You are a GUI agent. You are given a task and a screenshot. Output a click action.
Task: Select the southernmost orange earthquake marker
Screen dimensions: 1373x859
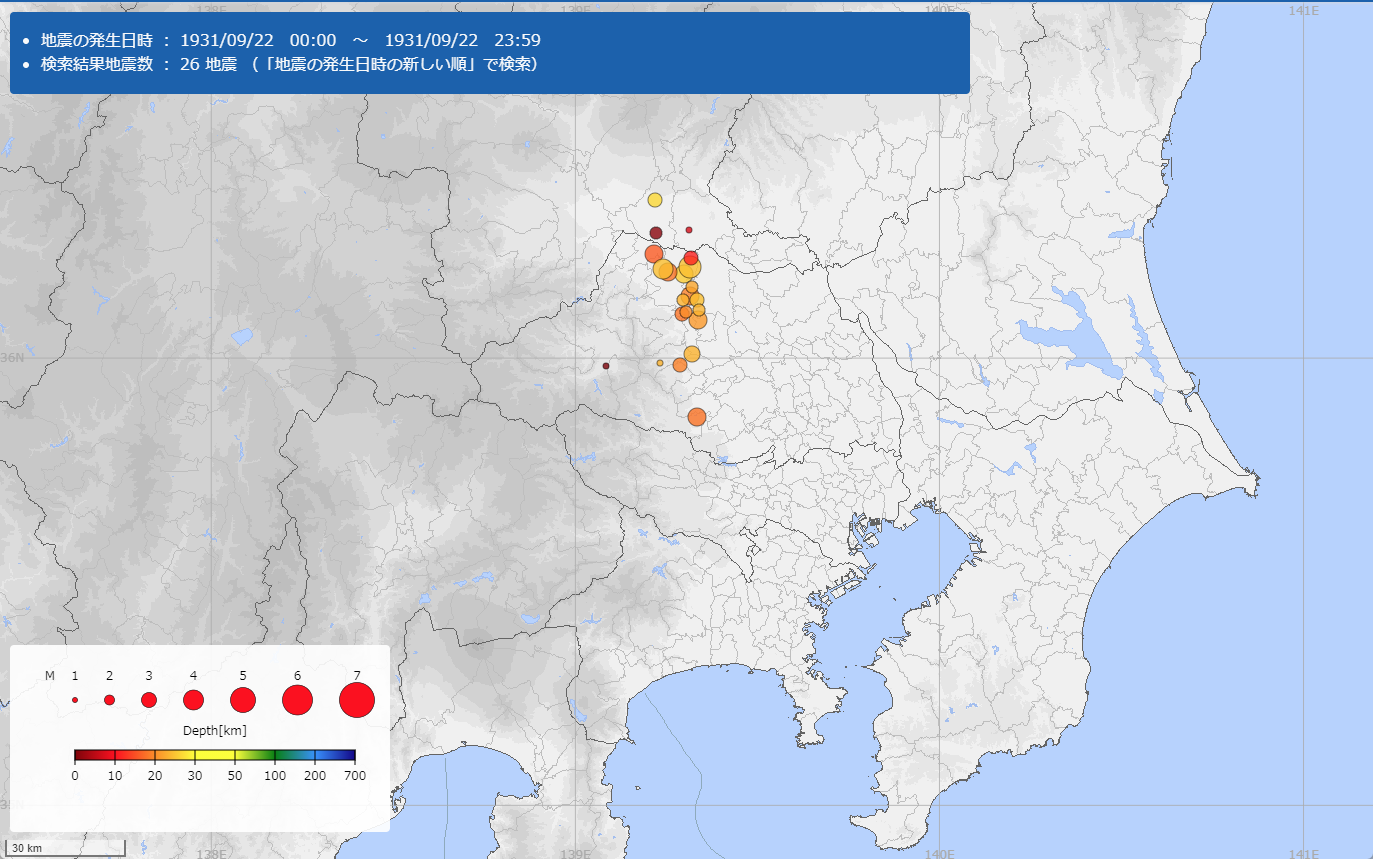point(697,417)
